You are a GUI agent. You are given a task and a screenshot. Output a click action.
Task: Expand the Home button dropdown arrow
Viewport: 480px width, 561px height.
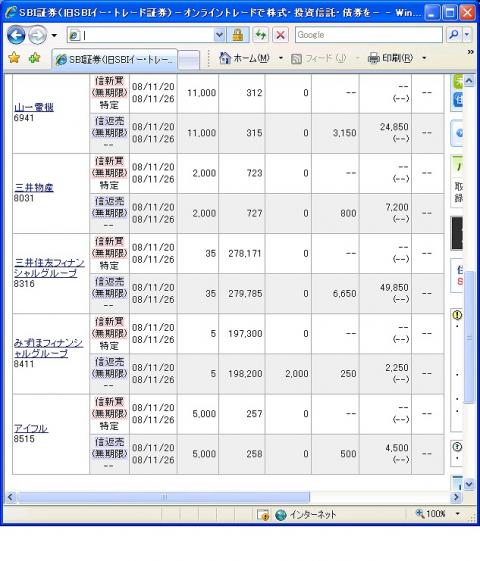tap(281, 58)
